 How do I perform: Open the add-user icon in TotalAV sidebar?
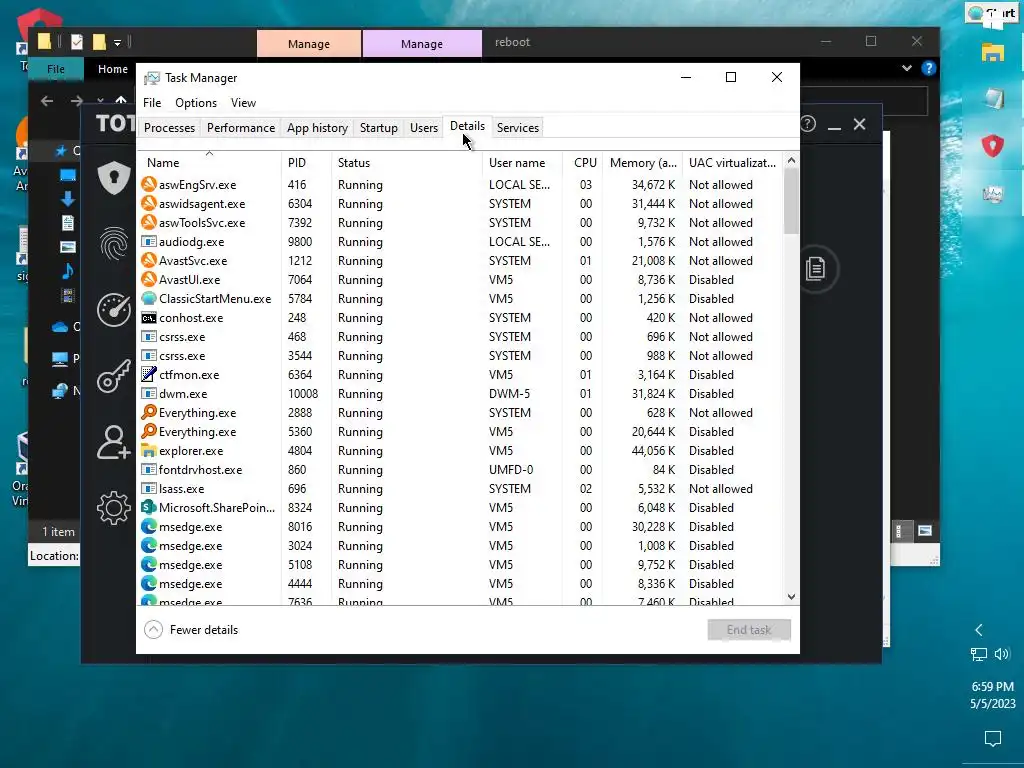point(114,442)
